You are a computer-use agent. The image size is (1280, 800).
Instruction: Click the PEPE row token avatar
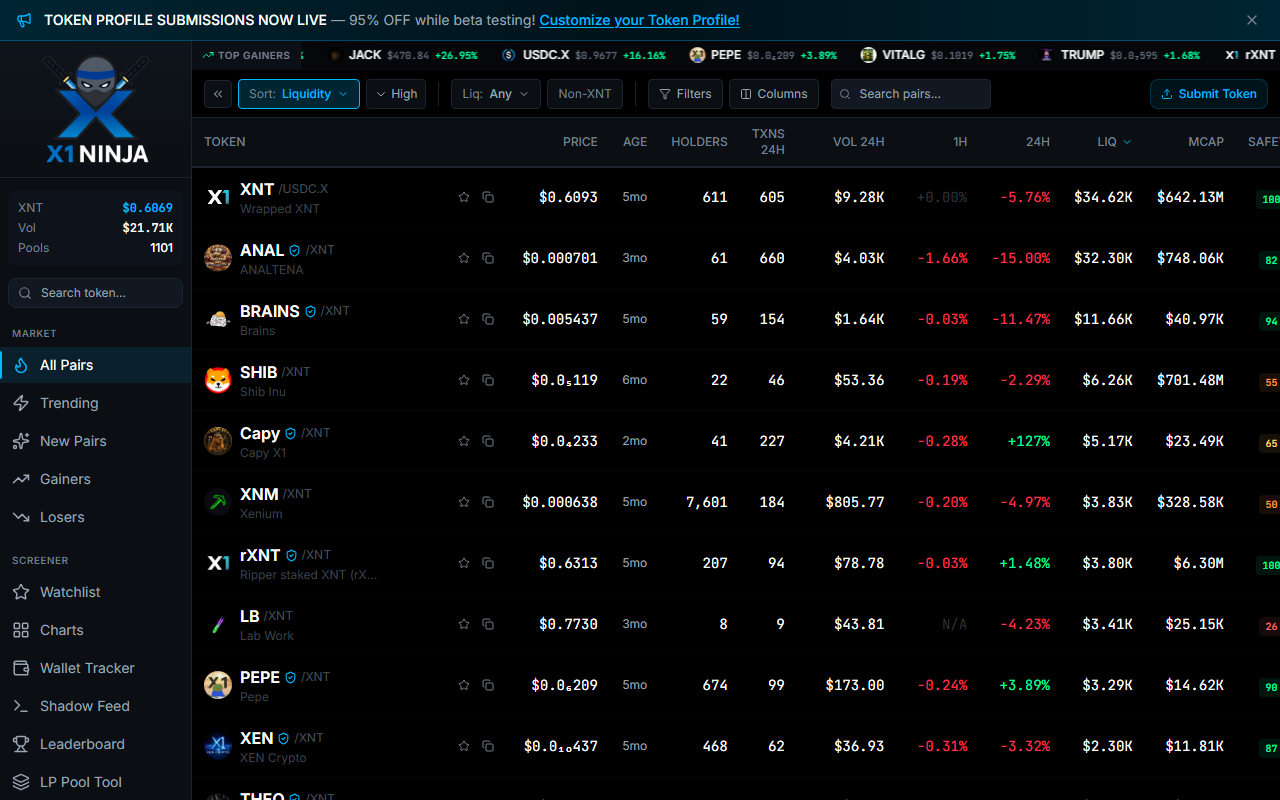click(x=218, y=685)
